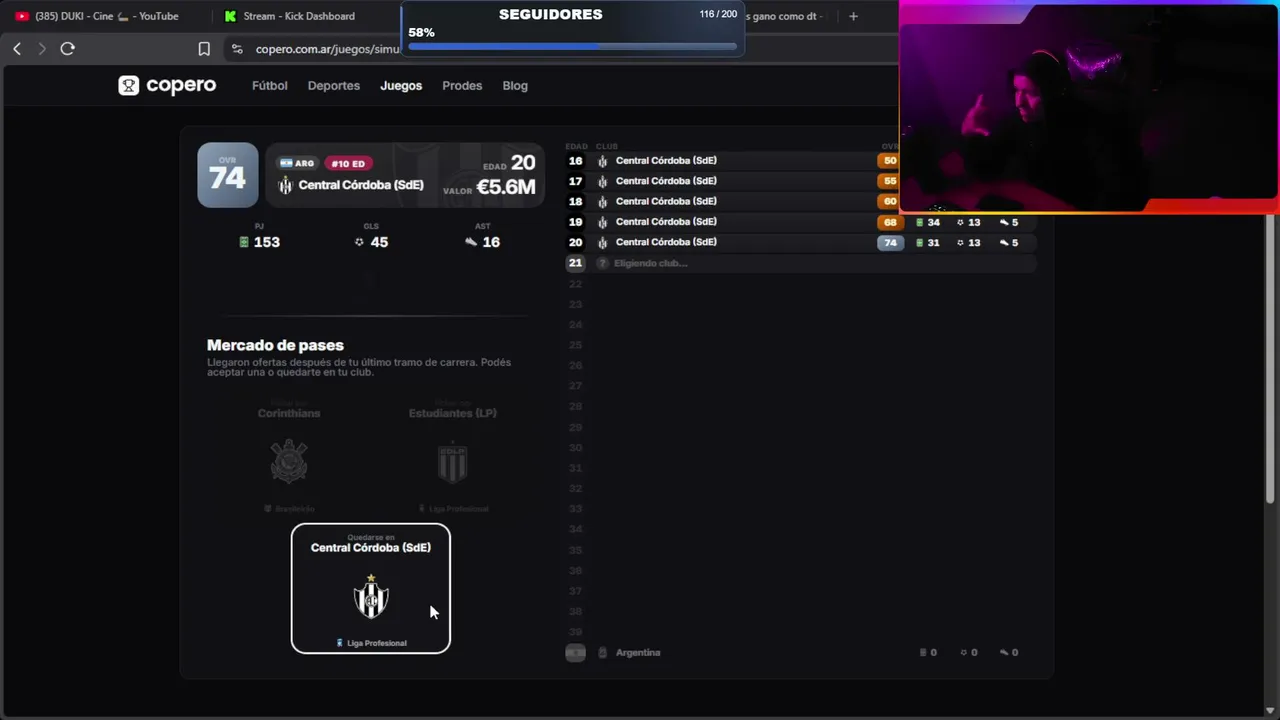The width and height of the screenshot is (1280, 720).
Task: Click the browser forward arrow
Action: click(x=42, y=49)
